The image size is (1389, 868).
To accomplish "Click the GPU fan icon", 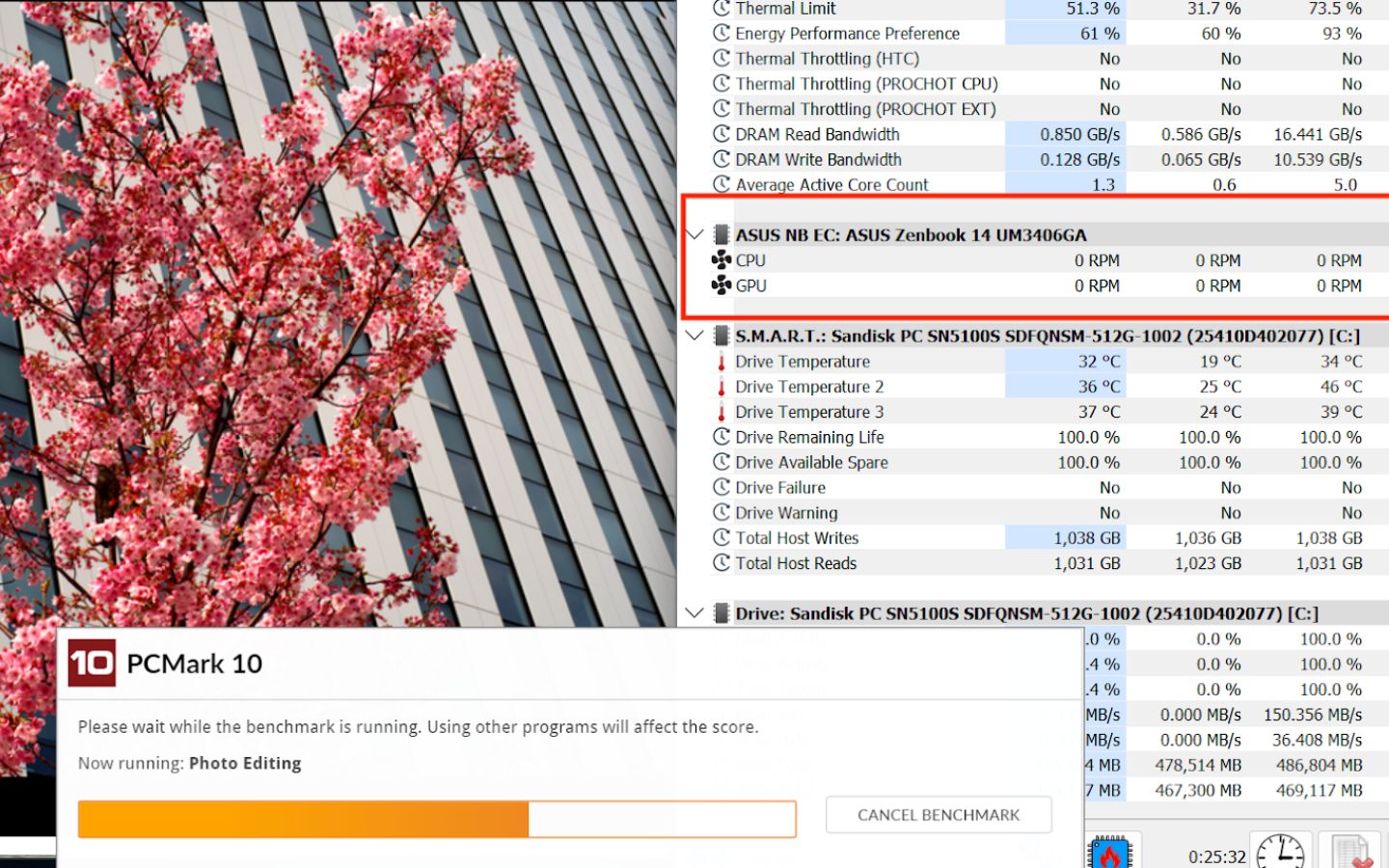I will [x=721, y=285].
